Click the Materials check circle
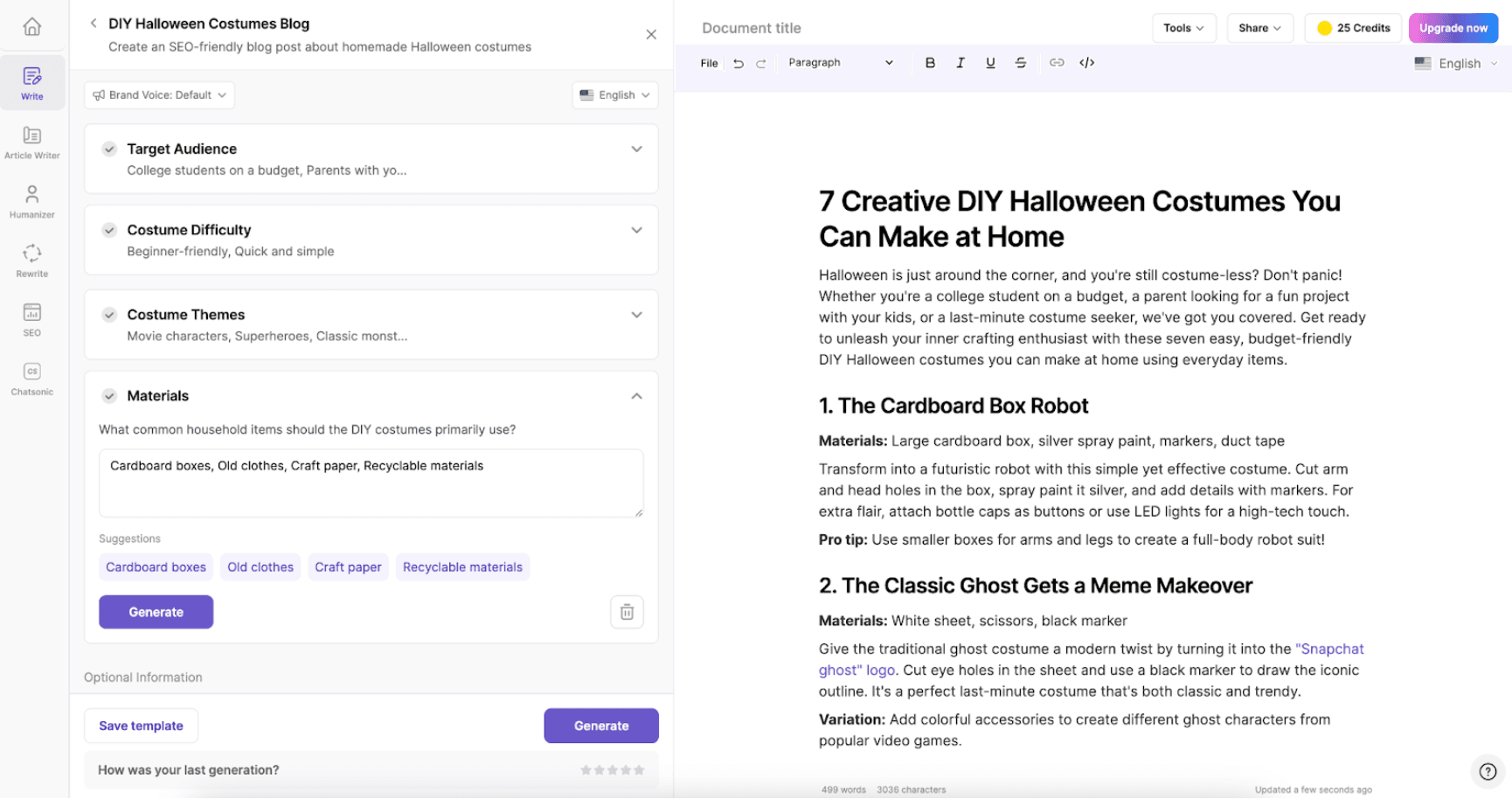The height and width of the screenshot is (799, 1512). point(109,396)
